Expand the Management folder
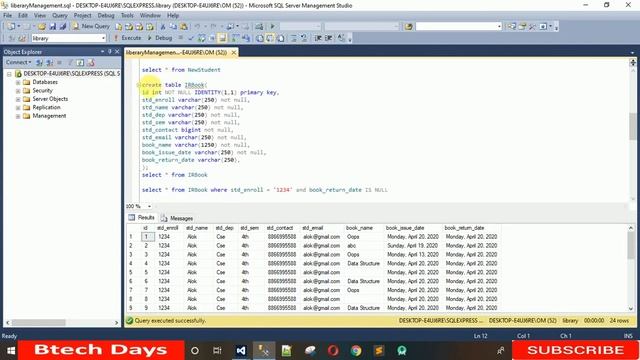The height and width of the screenshot is (360, 640). coord(18,116)
